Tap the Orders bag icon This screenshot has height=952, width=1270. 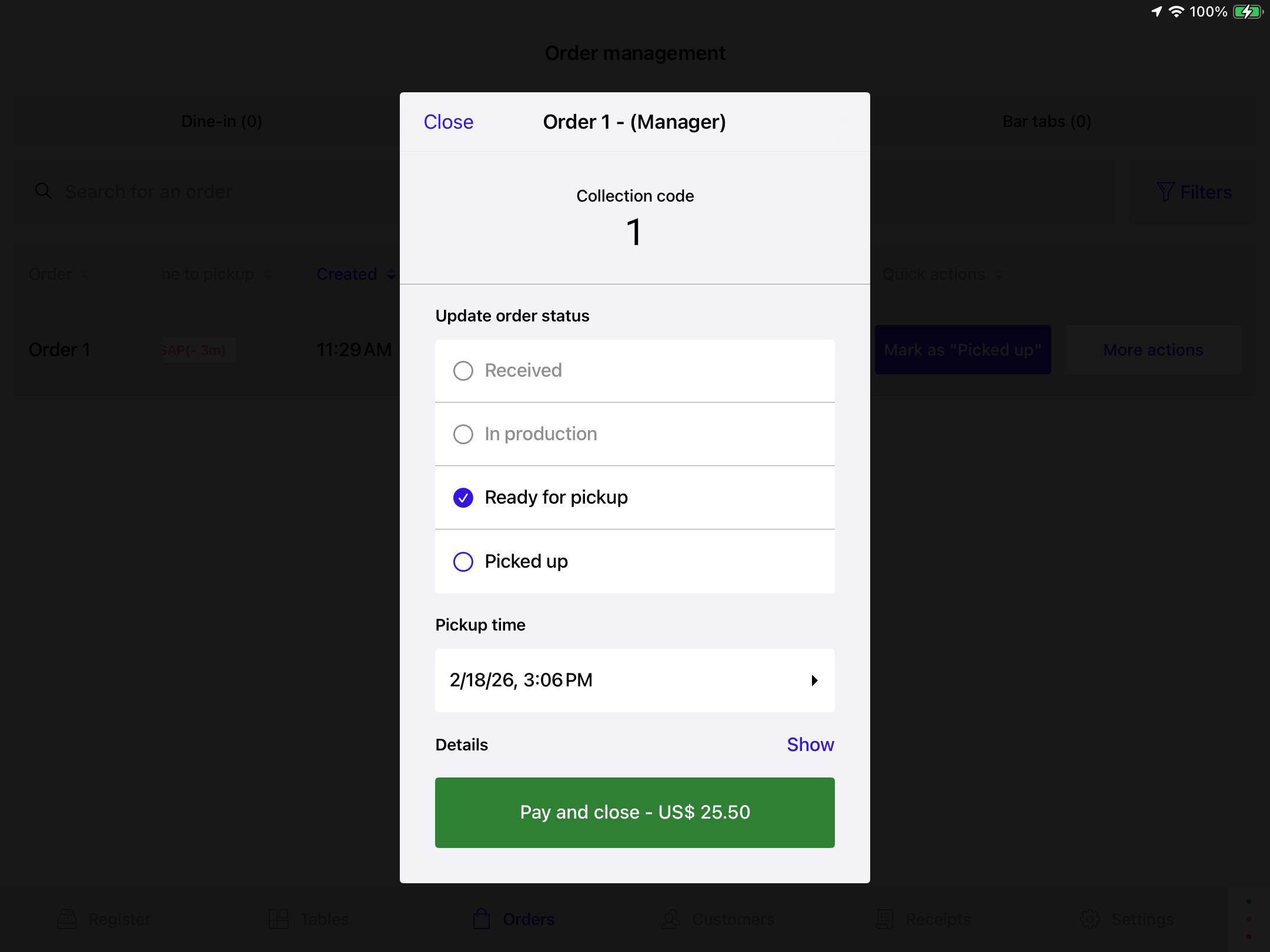(482, 919)
